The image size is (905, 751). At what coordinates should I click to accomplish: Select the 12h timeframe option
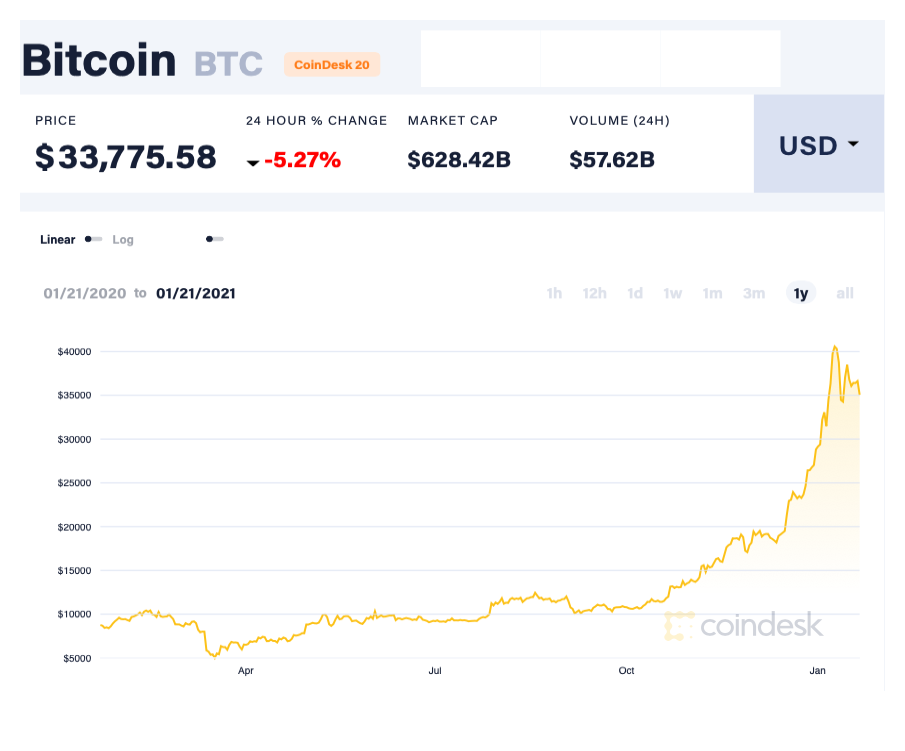point(594,293)
